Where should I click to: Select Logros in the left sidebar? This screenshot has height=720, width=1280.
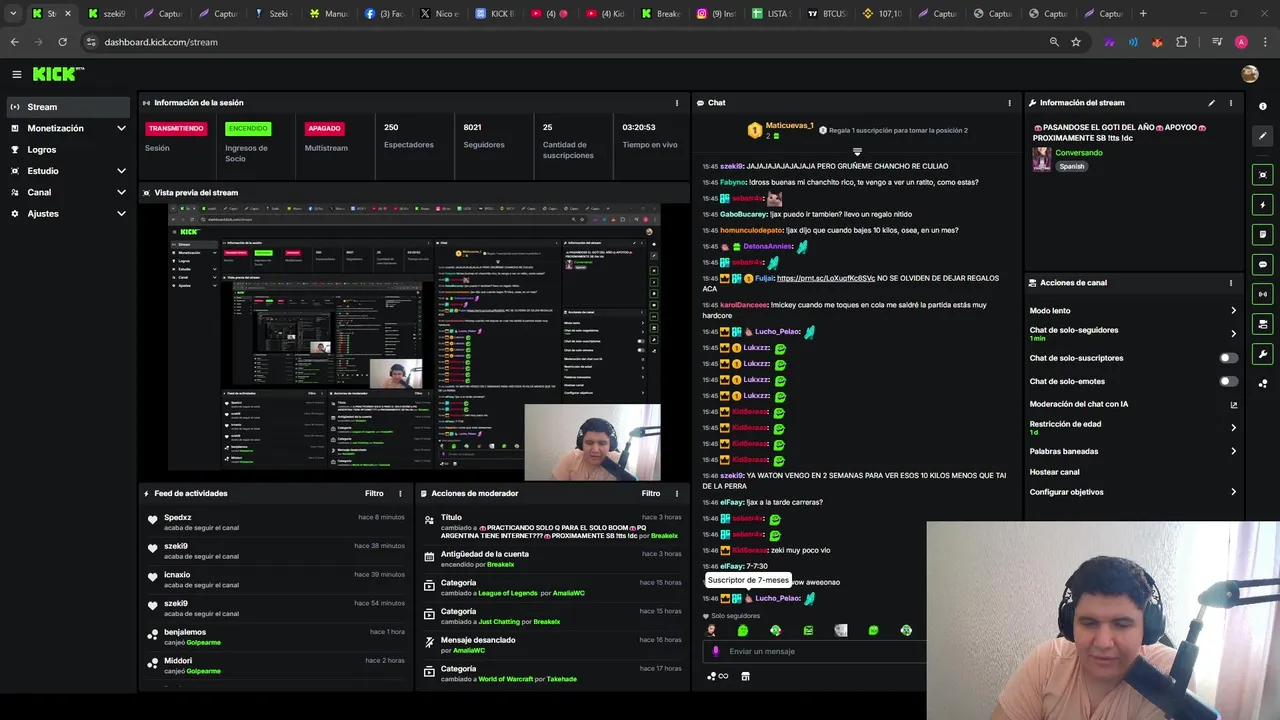(67, 150)
